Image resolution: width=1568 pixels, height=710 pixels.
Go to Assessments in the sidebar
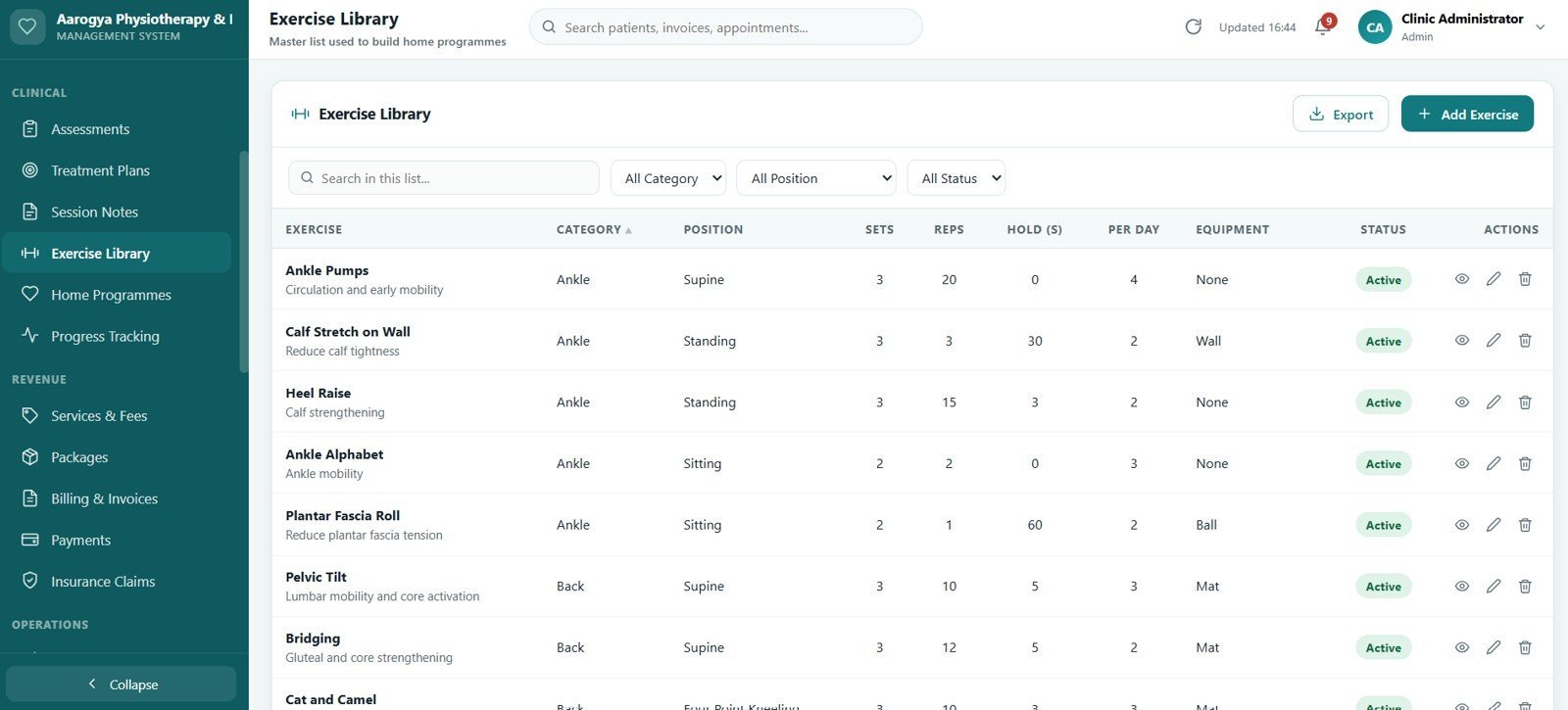pos(117,129)
